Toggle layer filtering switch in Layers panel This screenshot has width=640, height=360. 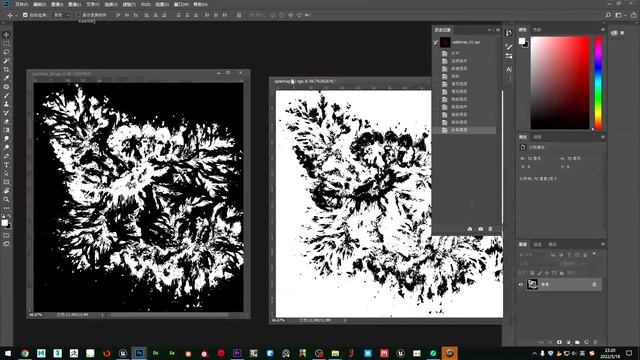(594, 254)
